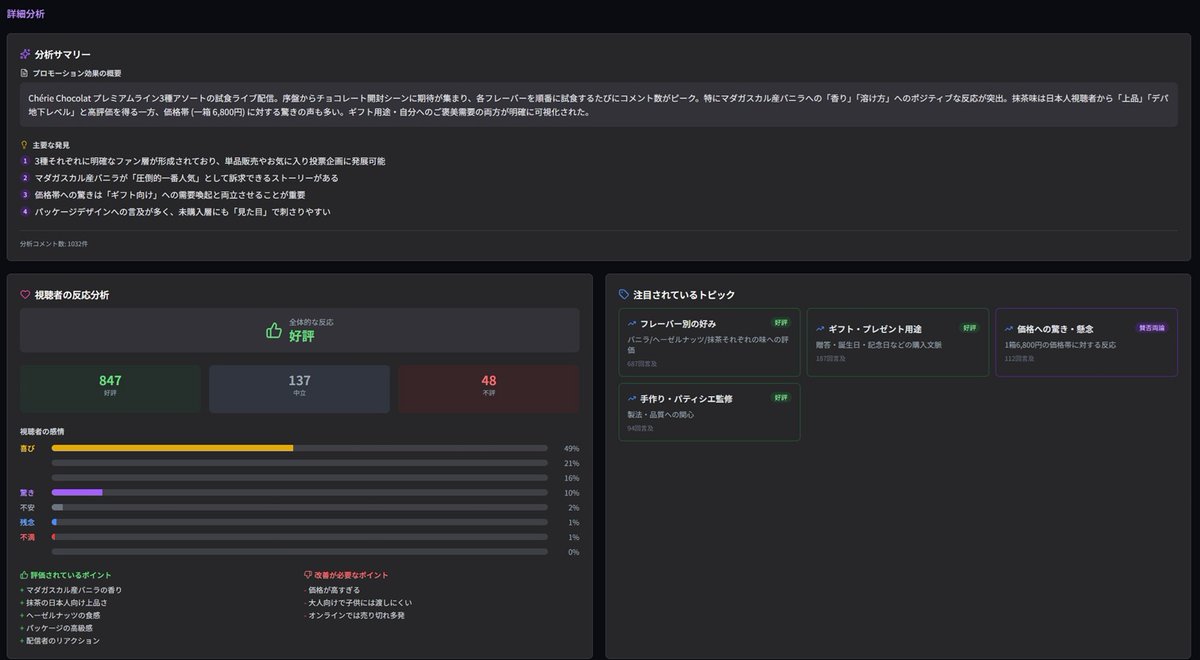
Task: Click the 残念 emotion bar
Action: 299,522
